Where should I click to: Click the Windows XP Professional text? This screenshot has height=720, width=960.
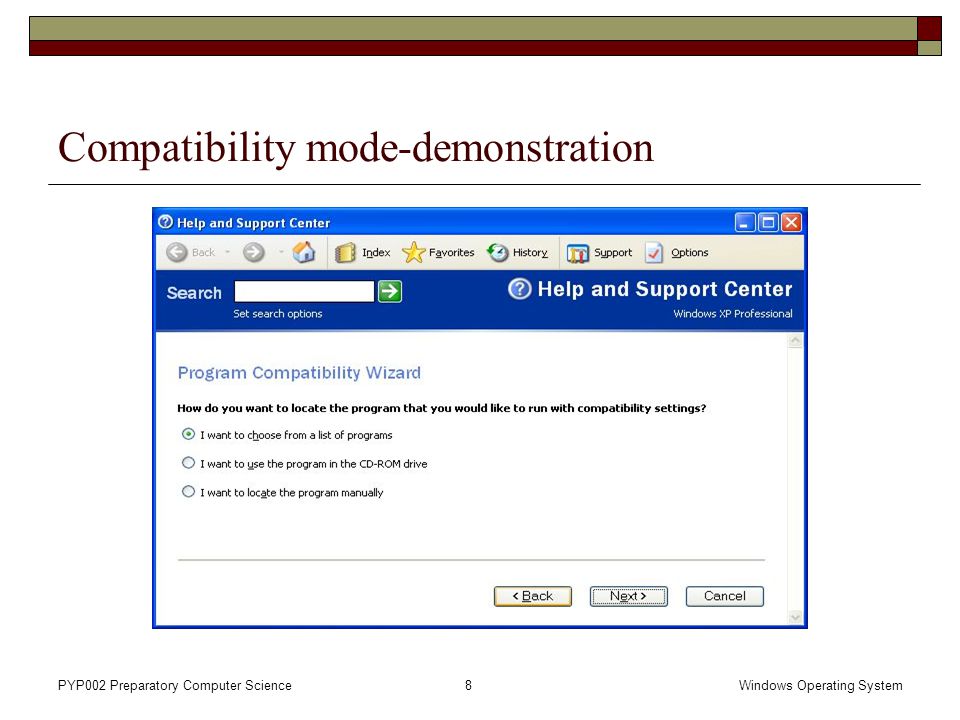[x=733, y=313]
